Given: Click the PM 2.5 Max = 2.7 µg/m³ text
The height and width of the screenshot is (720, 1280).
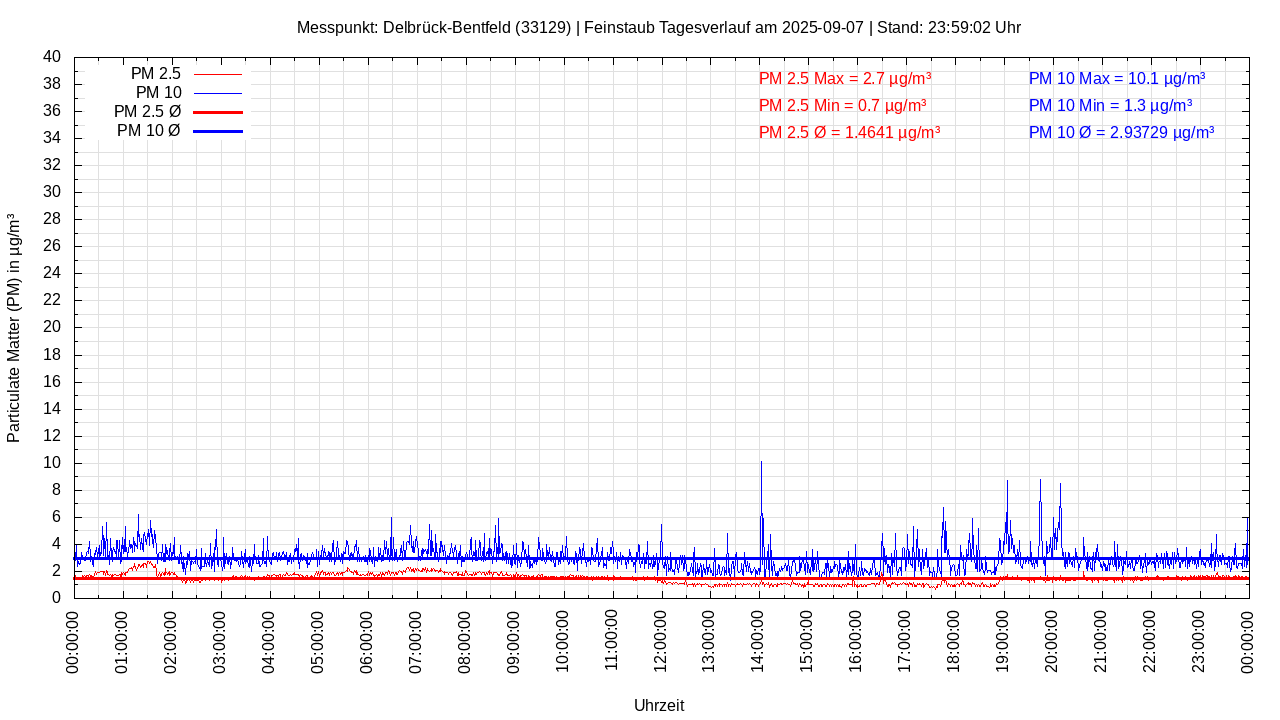Looking at the screenshot, I should [845, 79].
